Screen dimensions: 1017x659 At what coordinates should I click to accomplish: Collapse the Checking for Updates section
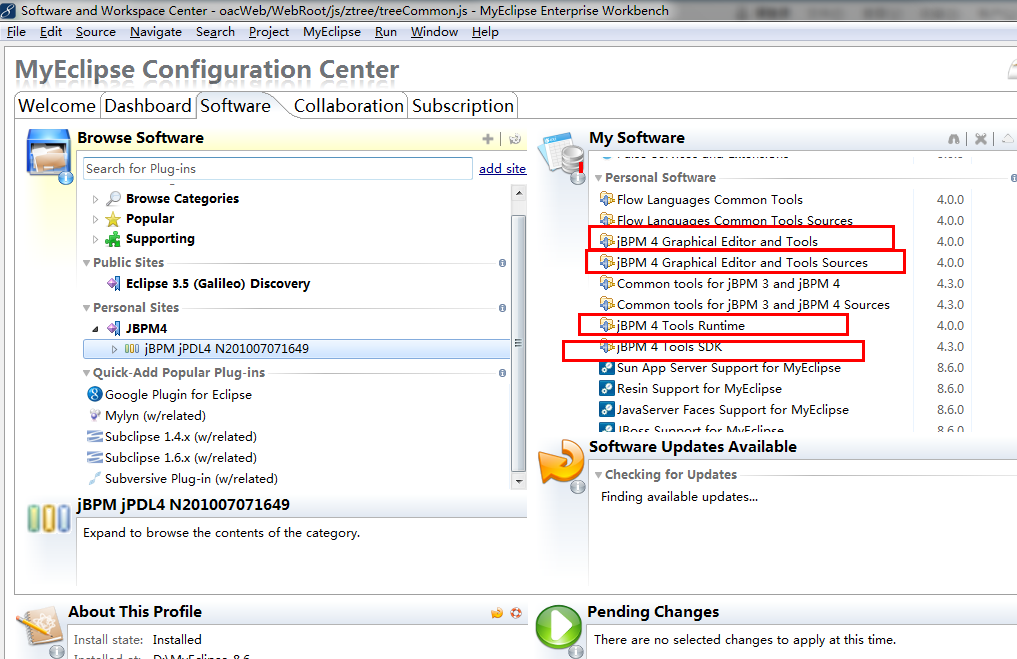pyautogui.click(x=598, y=475)
